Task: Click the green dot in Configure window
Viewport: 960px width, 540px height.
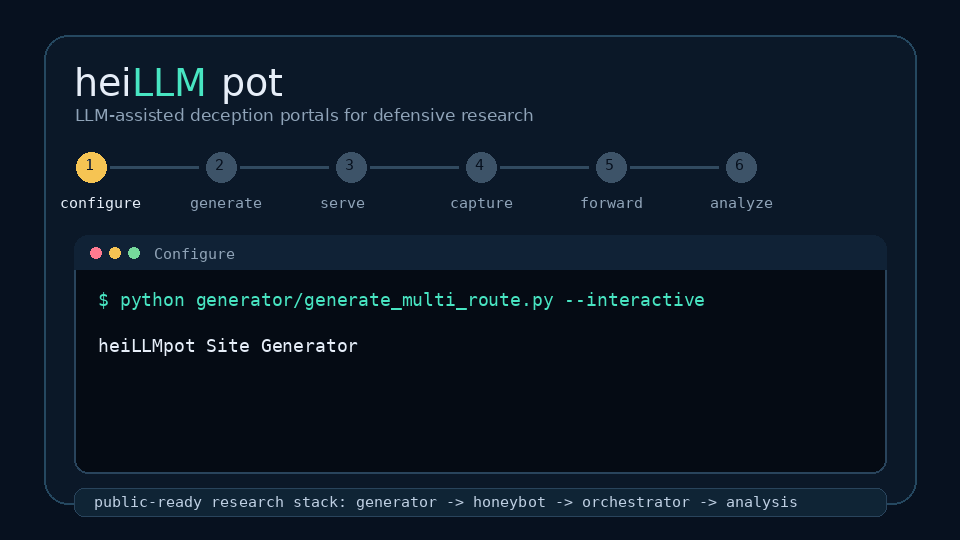Action: (x=134, y=253)
